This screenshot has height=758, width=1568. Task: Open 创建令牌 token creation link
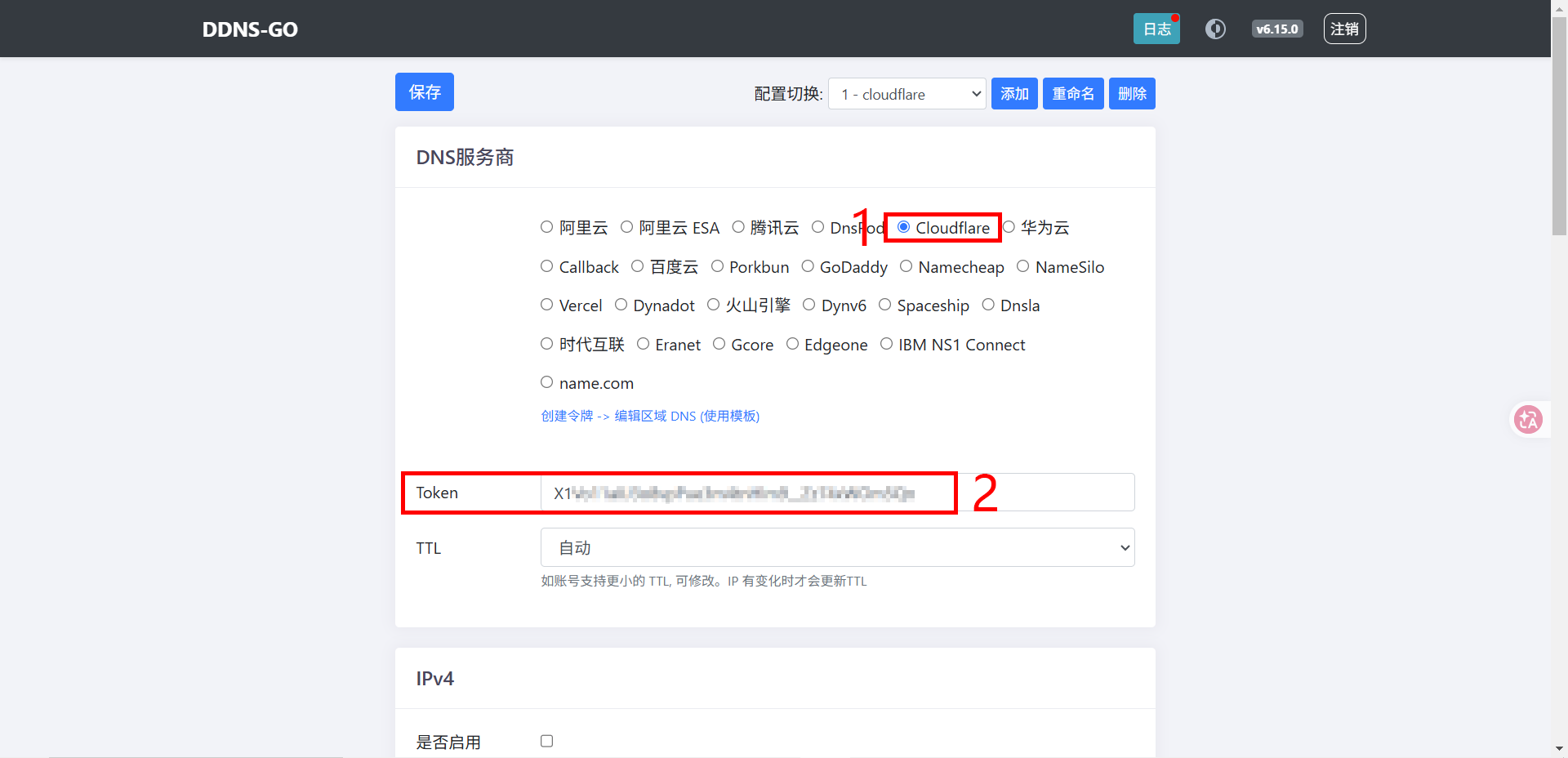coord(650,416)
